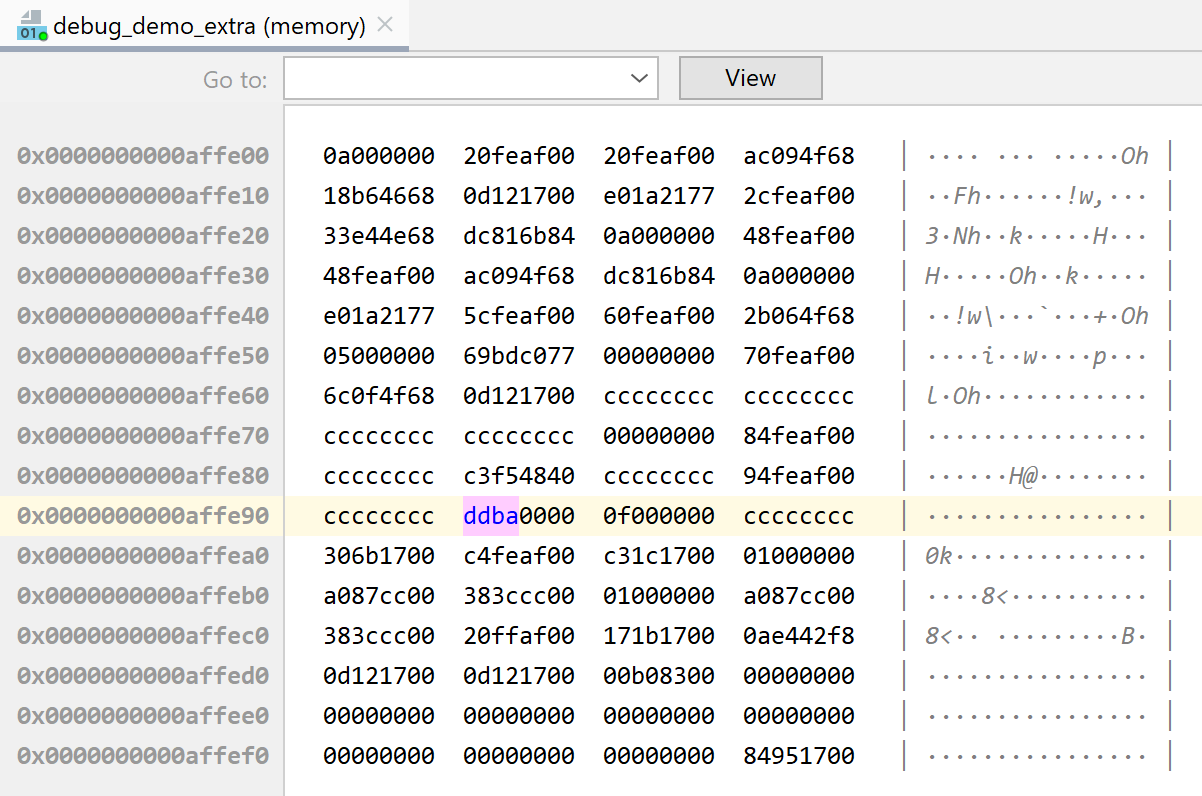The height and width of the screenshot is (796, 1202).
Task: Focus the Go to address field
Action: coord(471,78)
